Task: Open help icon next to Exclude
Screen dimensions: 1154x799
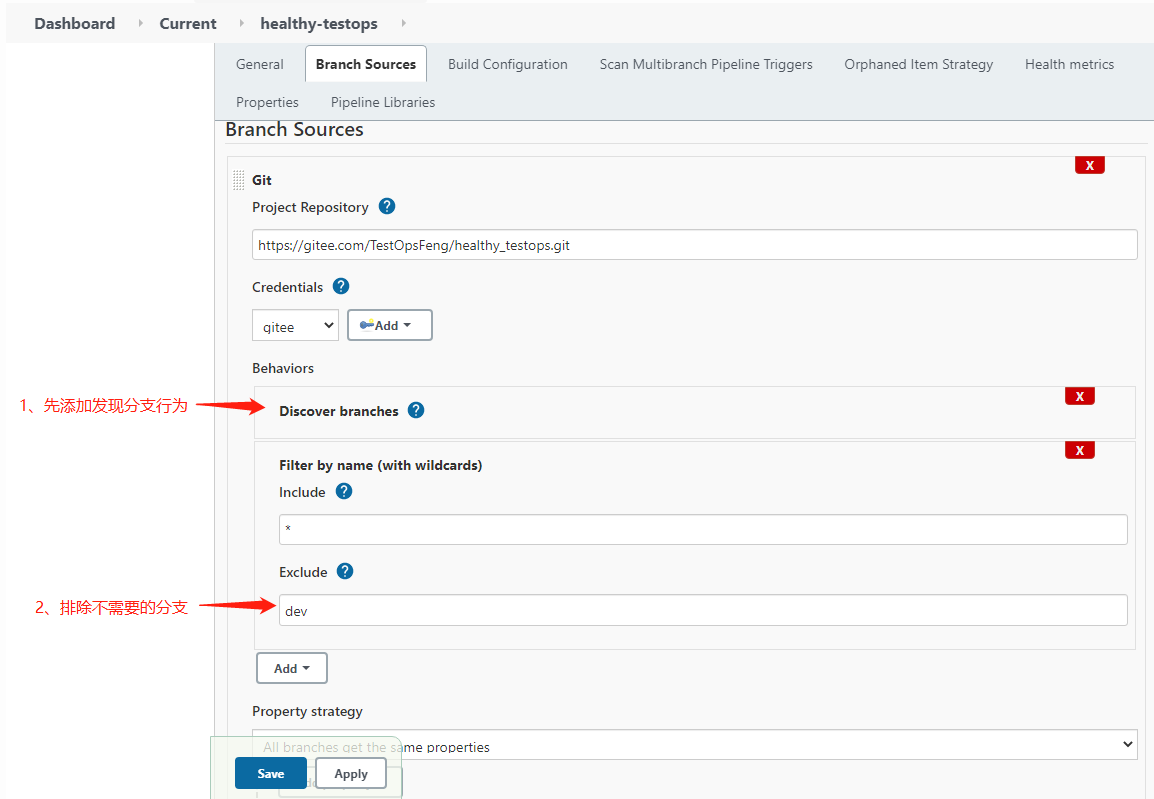Action: (x=344, y=572)
